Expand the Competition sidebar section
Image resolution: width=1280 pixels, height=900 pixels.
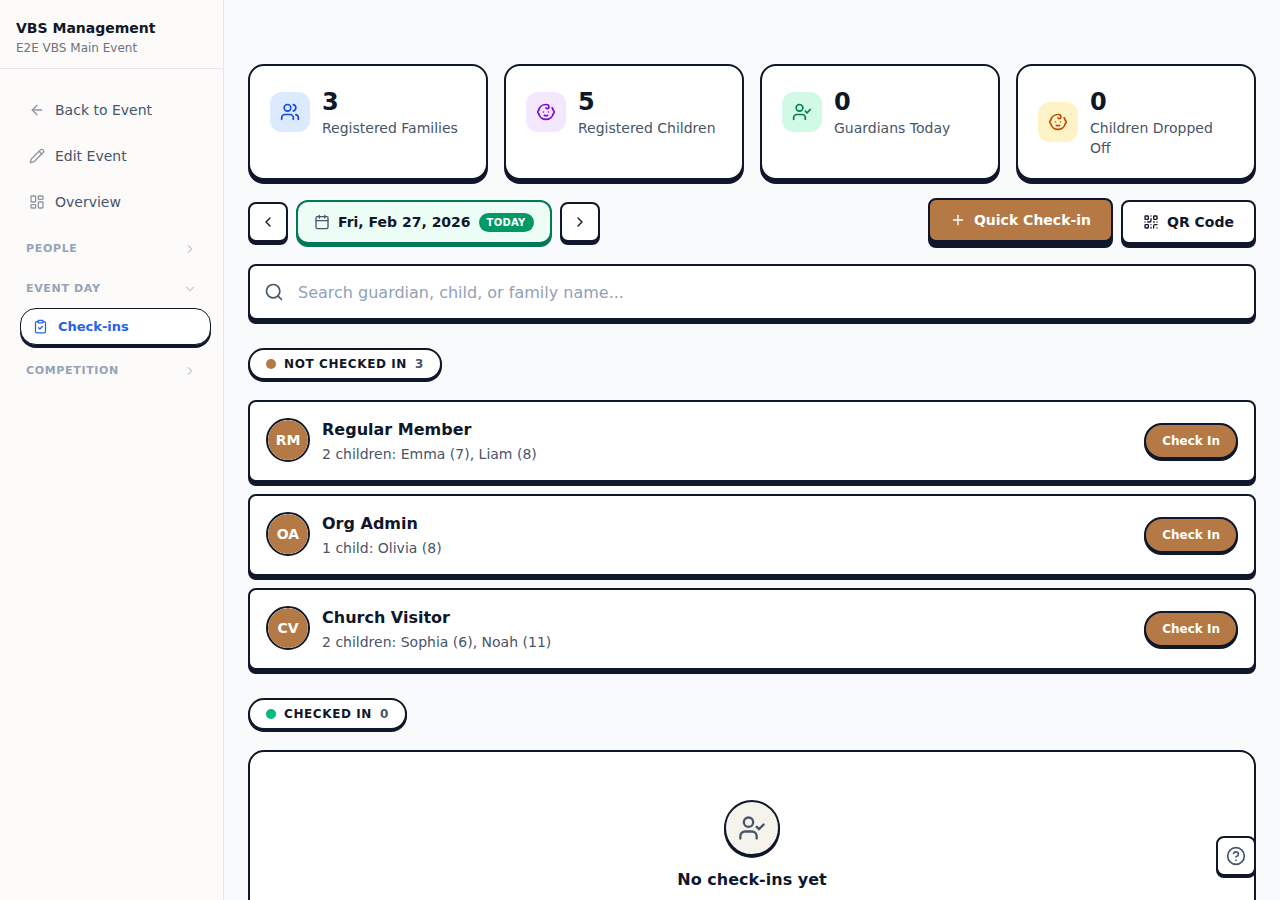point(111,370)
